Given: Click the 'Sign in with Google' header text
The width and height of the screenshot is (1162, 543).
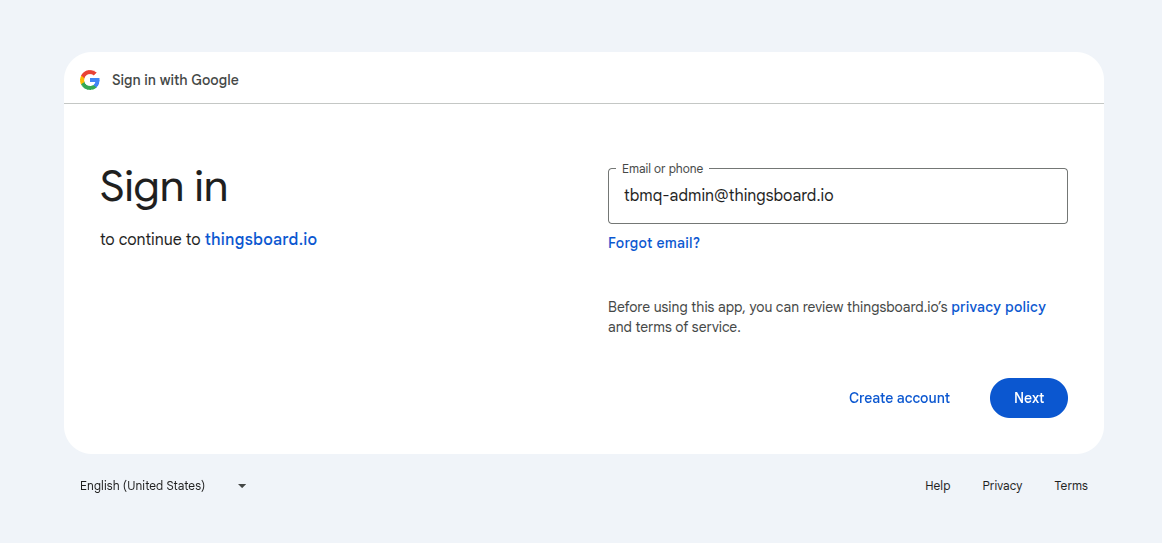Looking at the screenshot, I should point(175,80).
